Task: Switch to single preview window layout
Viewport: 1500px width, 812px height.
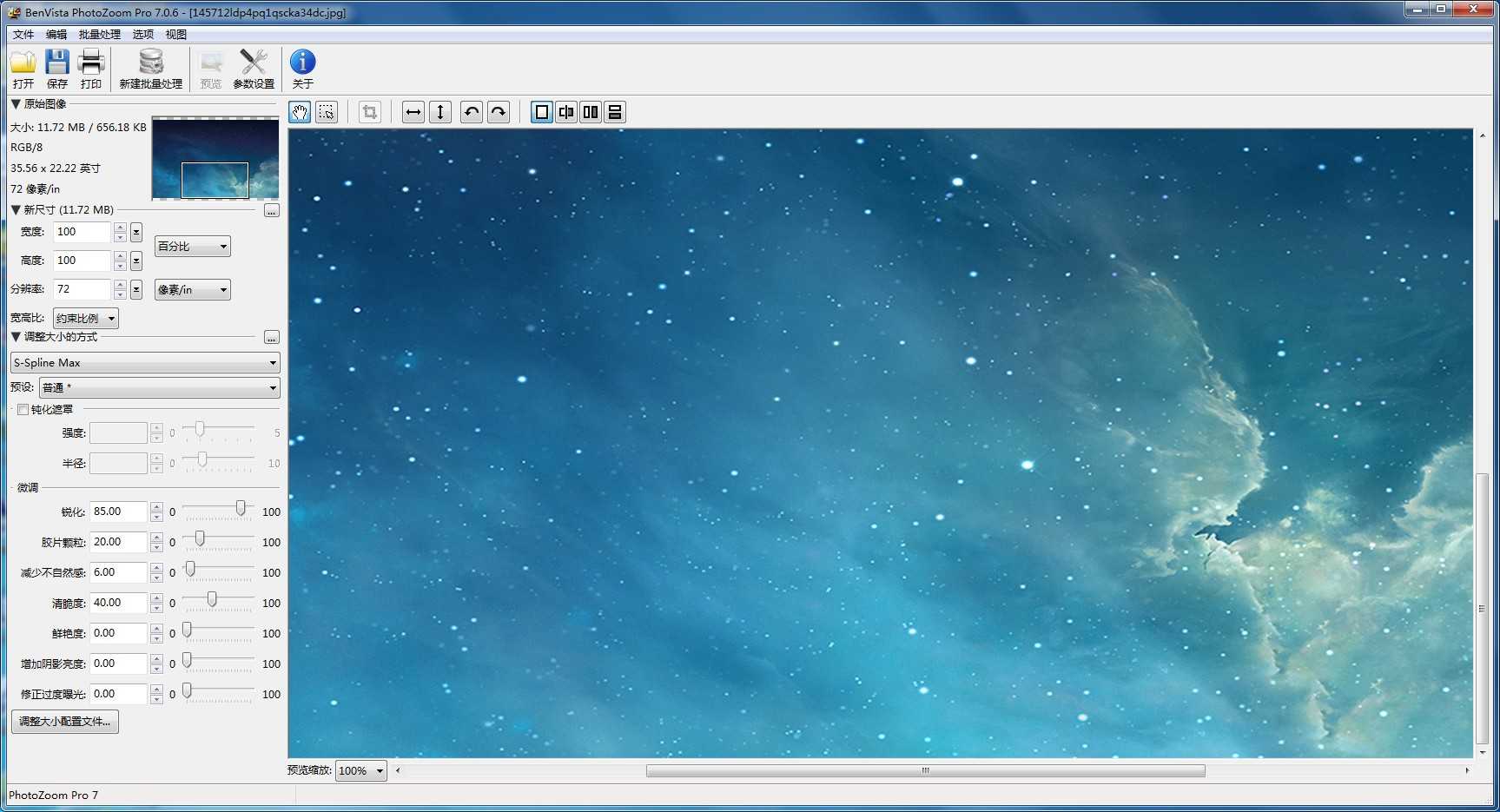Action: (542, 112)
